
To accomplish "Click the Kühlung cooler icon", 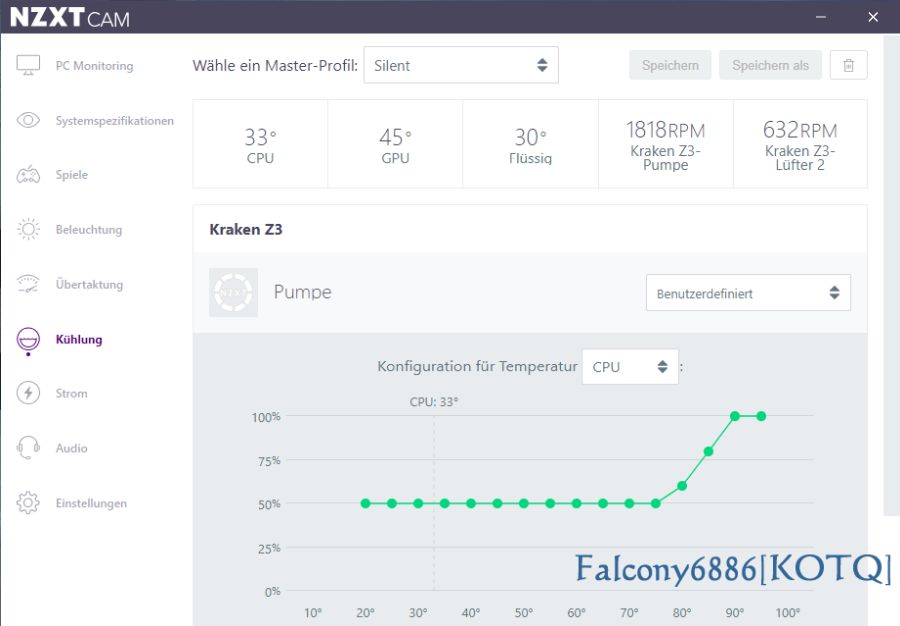I will tap(28, 339).
